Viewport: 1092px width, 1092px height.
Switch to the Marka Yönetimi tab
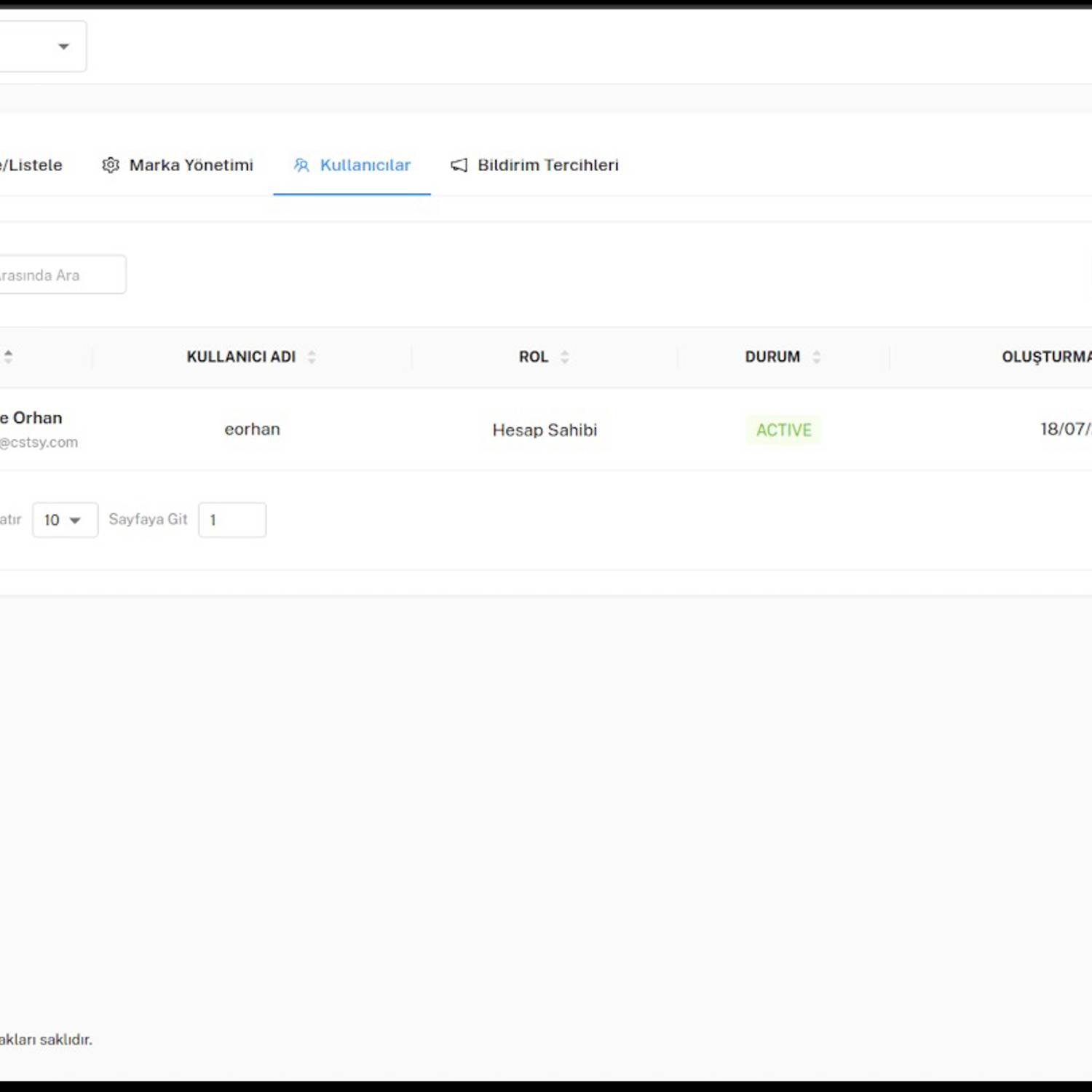click(191, 165)
